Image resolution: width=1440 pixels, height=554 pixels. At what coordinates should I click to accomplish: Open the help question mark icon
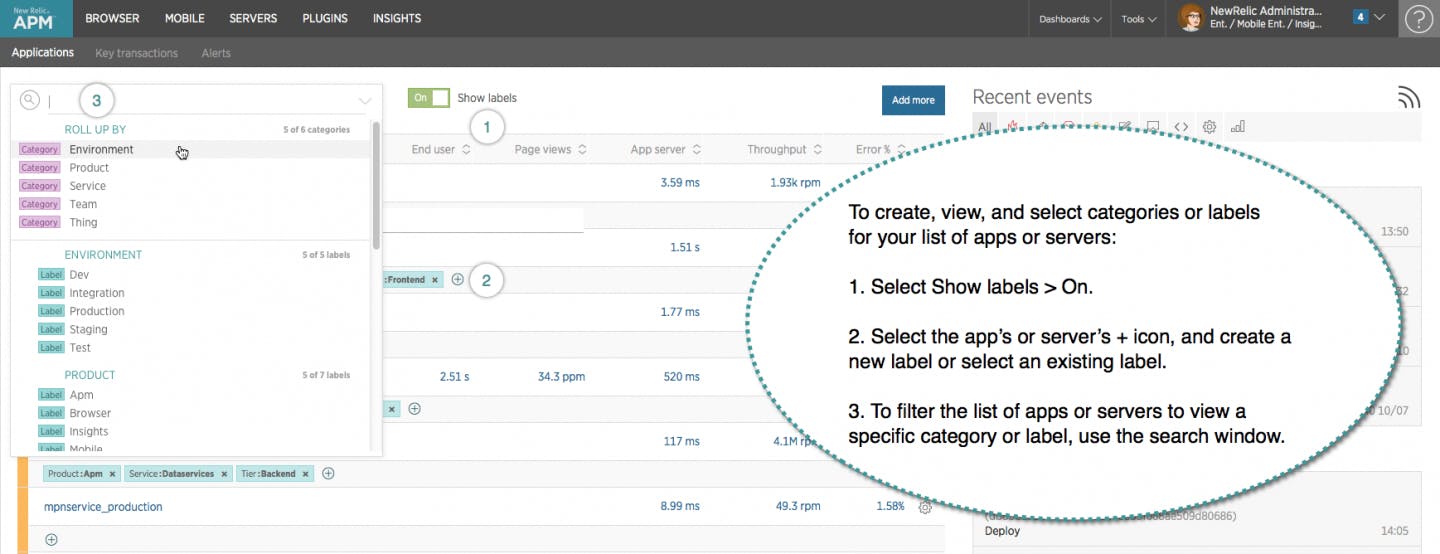pyautogui.click(x=1418, y=19)
